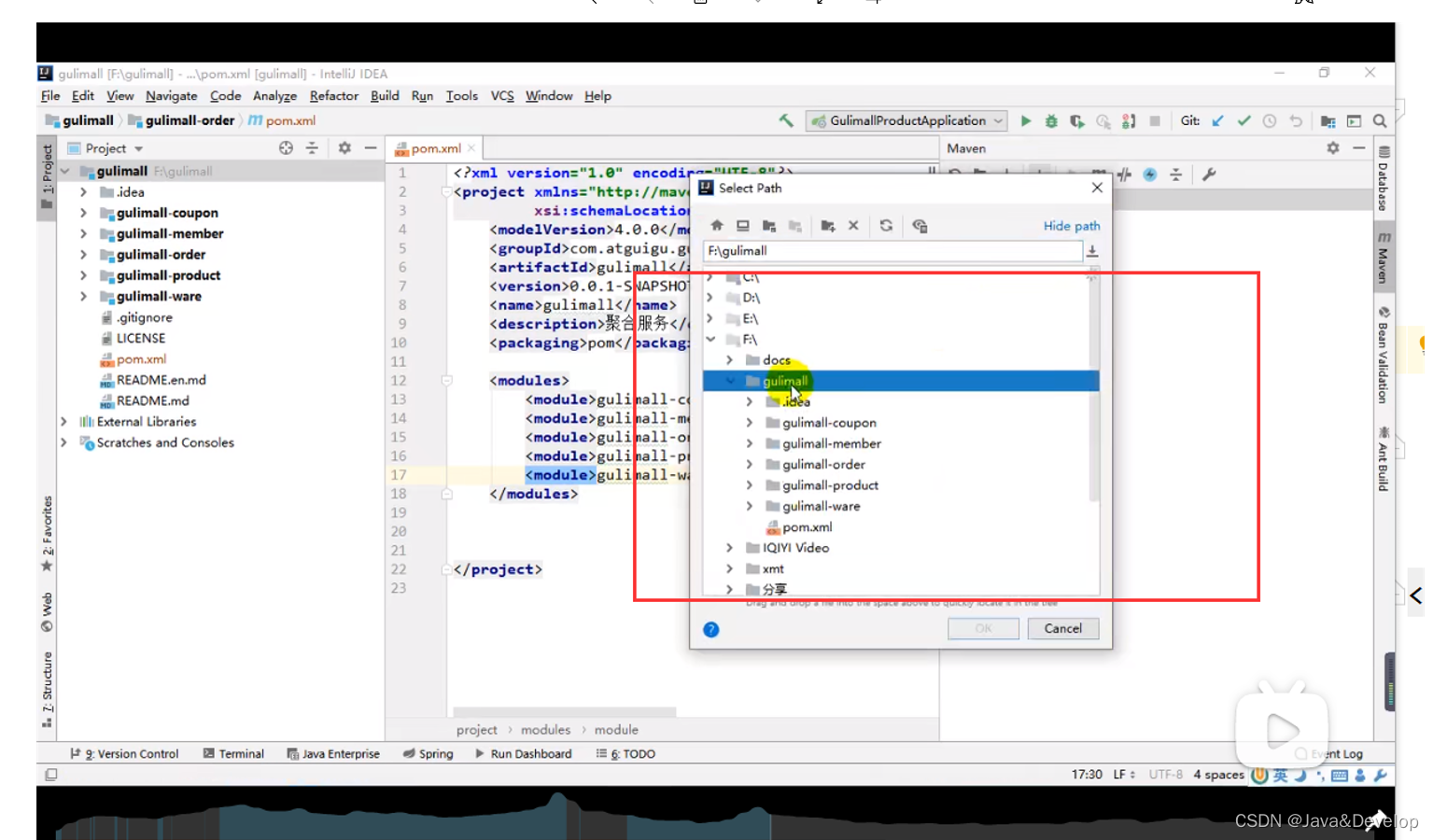Select gulimall-order folder in Select Path tree
Screen dimensions: 1433x840
tap(823, 465)
